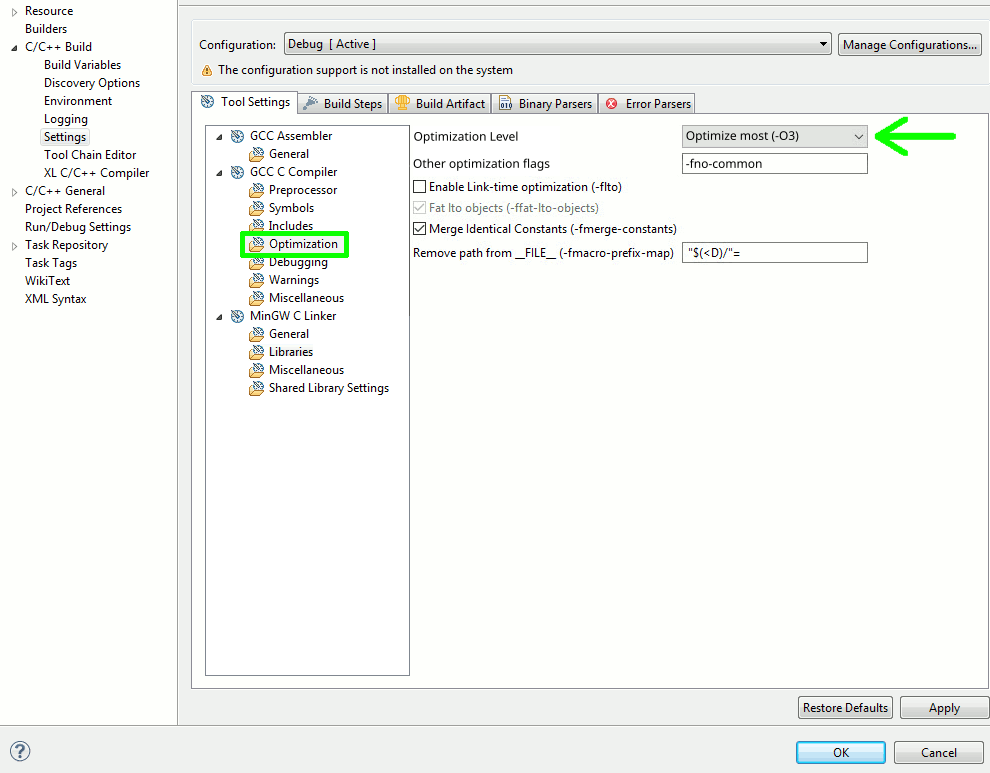This screenshot has height=773, width=990.
Task: Click the Warnings option folder icon
Action: tap(257, 280)
